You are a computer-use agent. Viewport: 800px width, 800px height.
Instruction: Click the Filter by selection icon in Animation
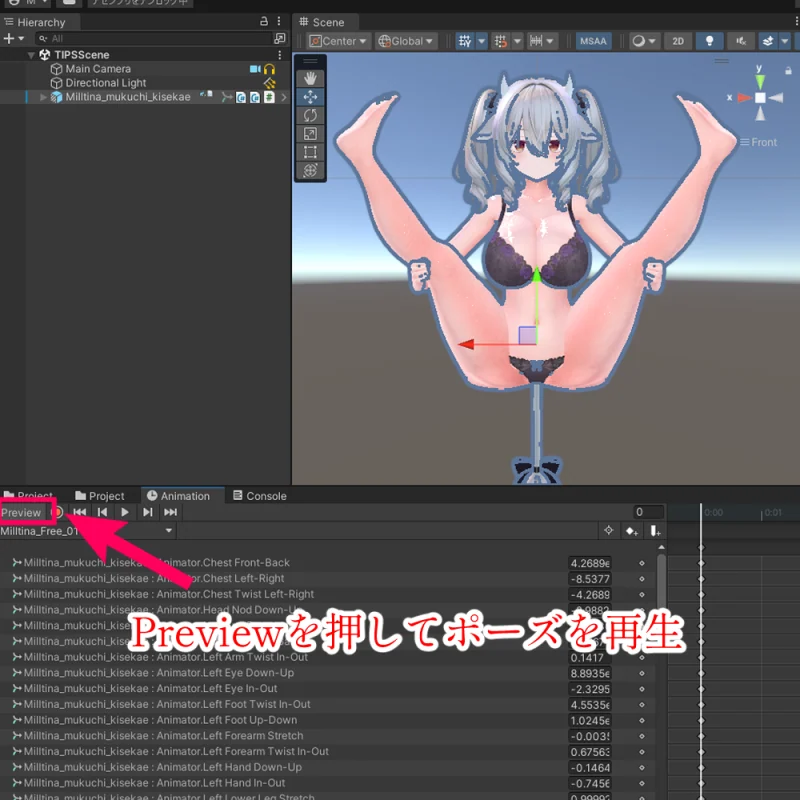pos(608,531)
